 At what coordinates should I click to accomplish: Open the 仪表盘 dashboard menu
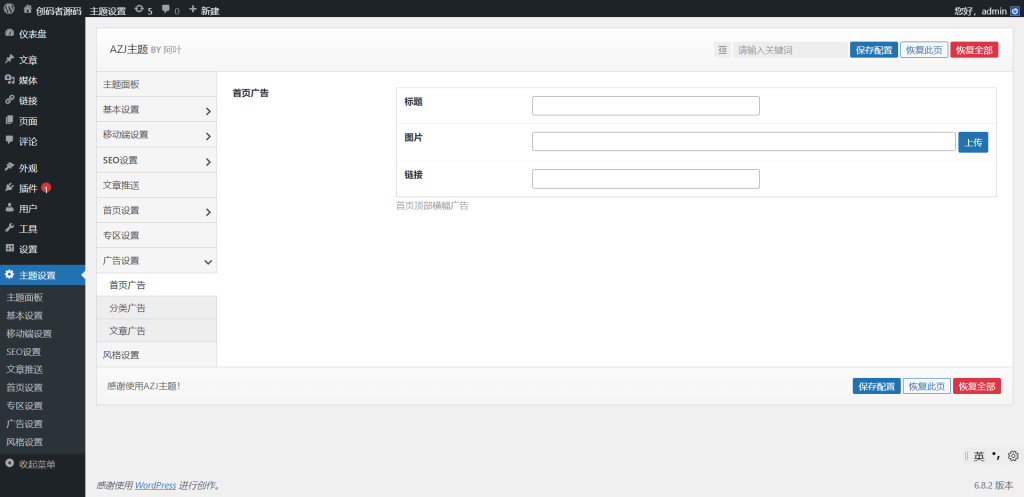[x=30, y=34]
